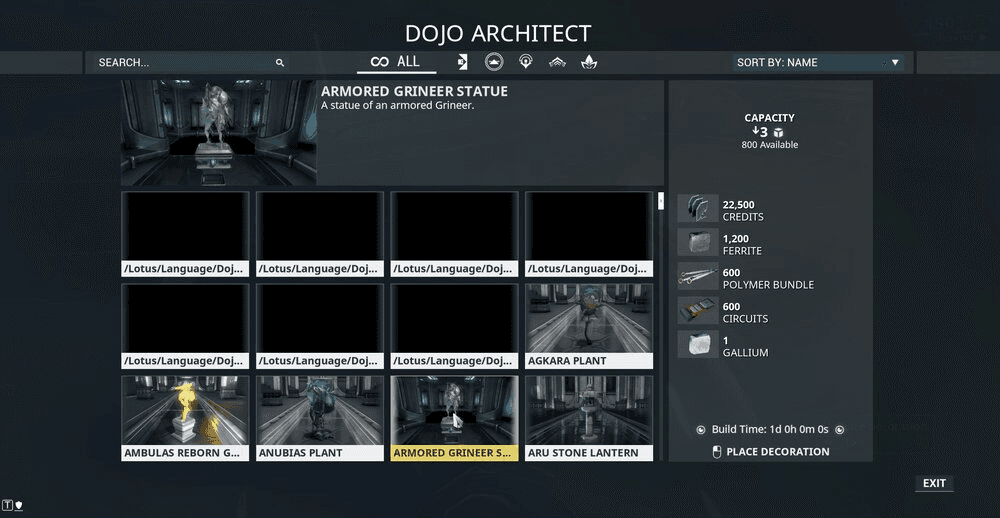1000x518 pixels.
Task: Click Place Decoration
Action: click(777, 452)
